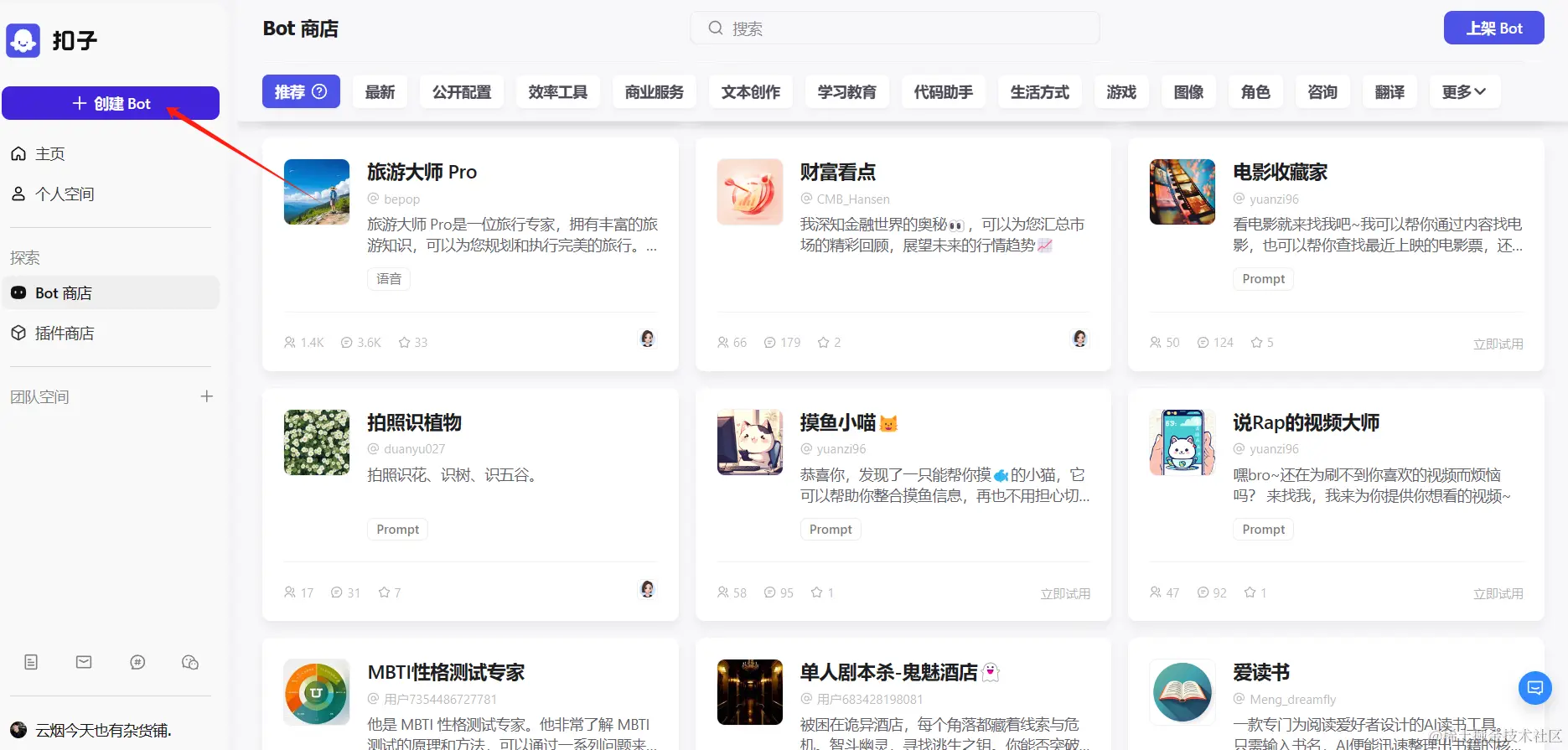Click the Prompt tag on 说Rap的视频大师
The image size is (1568, 750).
coord(1264,530)
